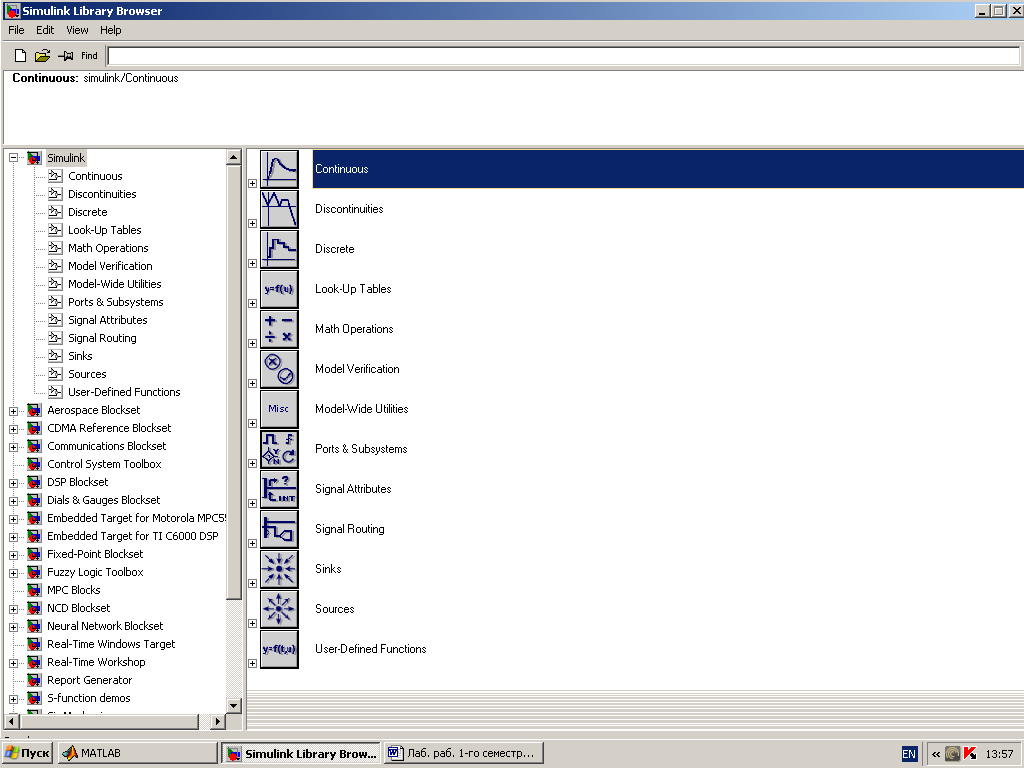Select the Sources library icon
Viewport: 1024px width, 768px height.
[280, 609]
